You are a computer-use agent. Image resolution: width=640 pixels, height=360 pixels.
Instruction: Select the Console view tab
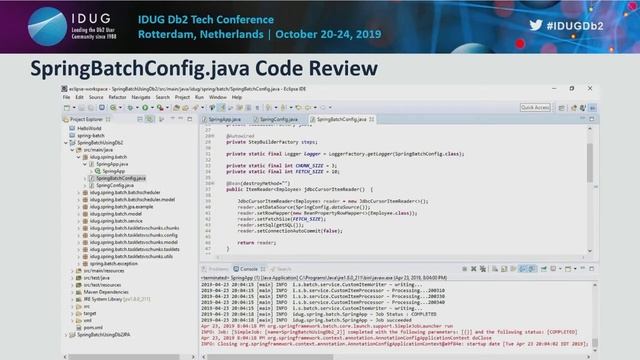coord(249,269)
